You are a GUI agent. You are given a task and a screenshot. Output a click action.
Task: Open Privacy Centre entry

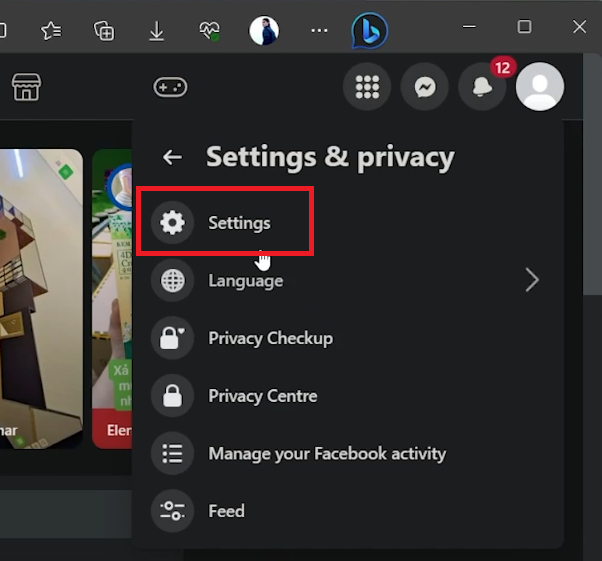(x=347, y=396)
